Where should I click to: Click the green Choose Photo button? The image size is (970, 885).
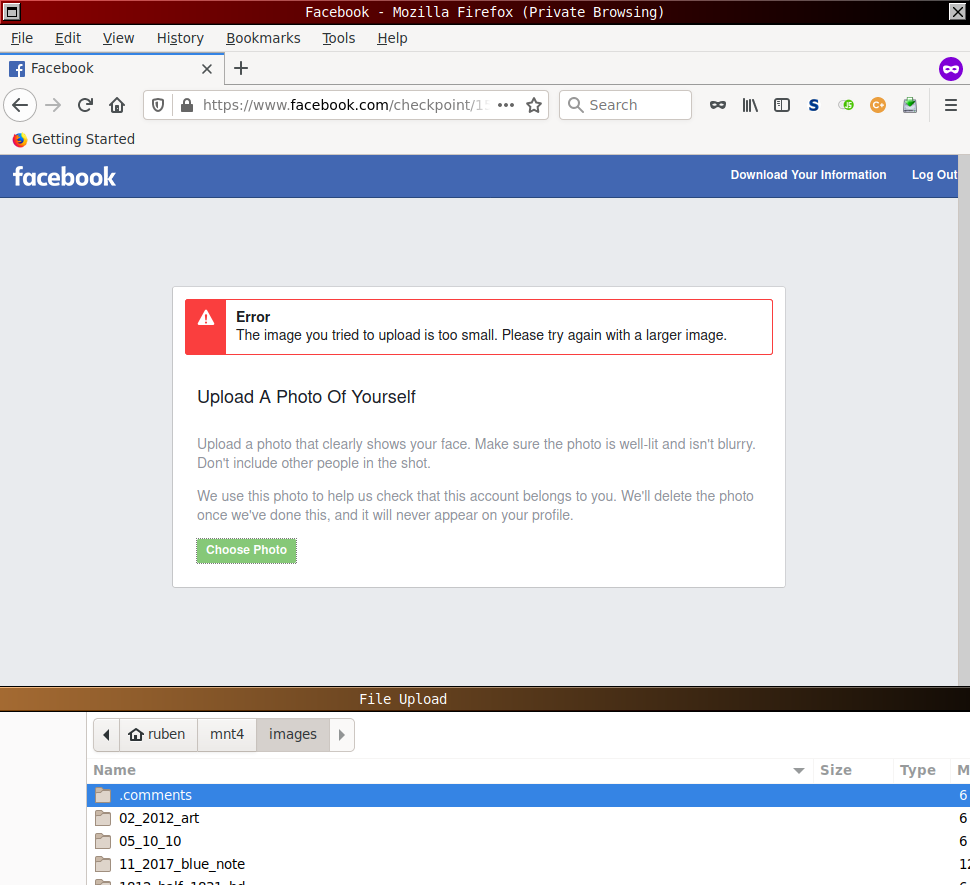coord(246,550)
